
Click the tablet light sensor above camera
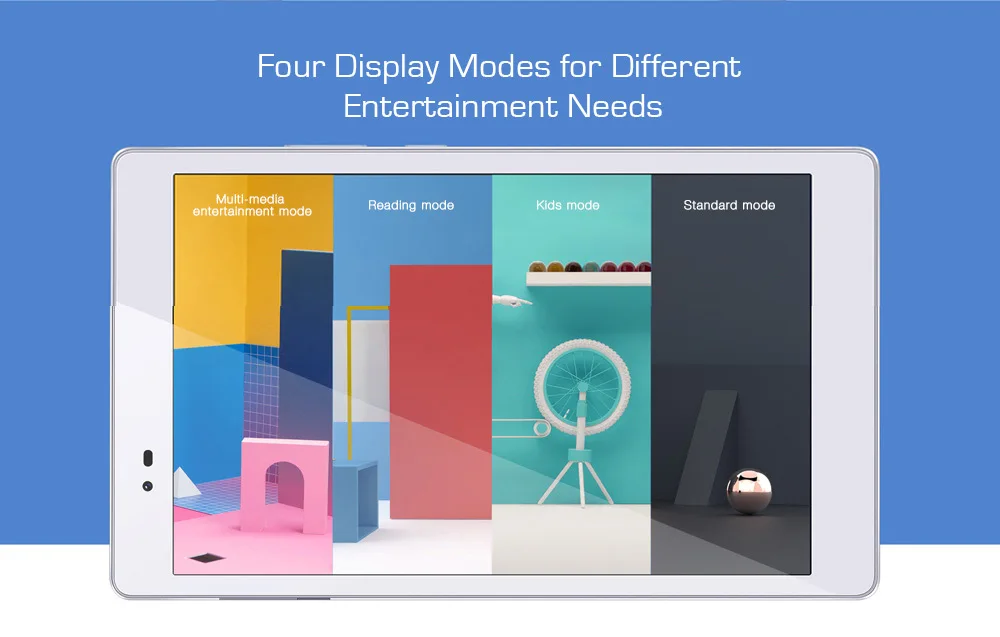pyautogui.click(x=147, y=458)
